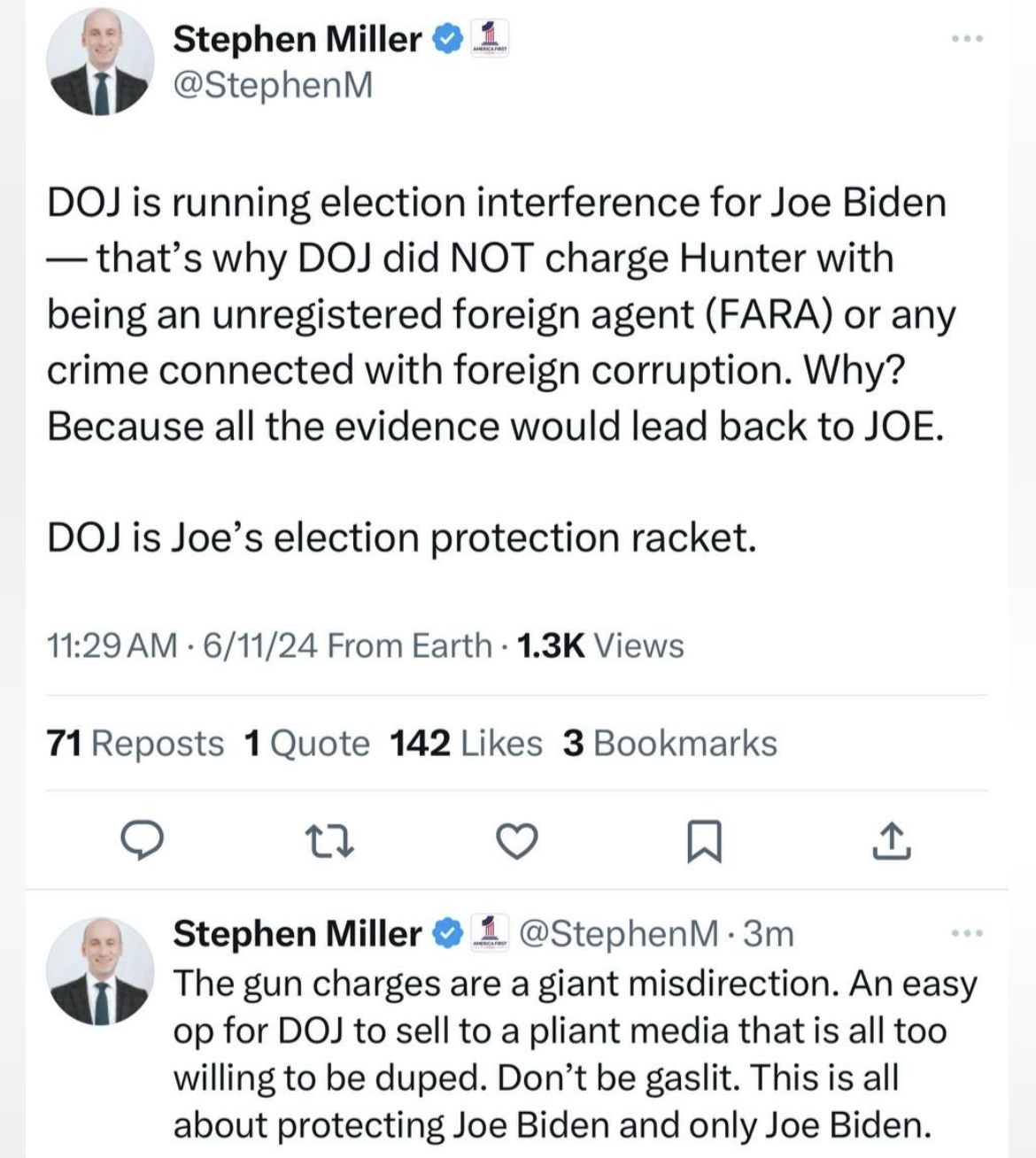Click the blue verified badge on the main tweet
This screenshot has height=1158, width=1036.
pos(449,39)
